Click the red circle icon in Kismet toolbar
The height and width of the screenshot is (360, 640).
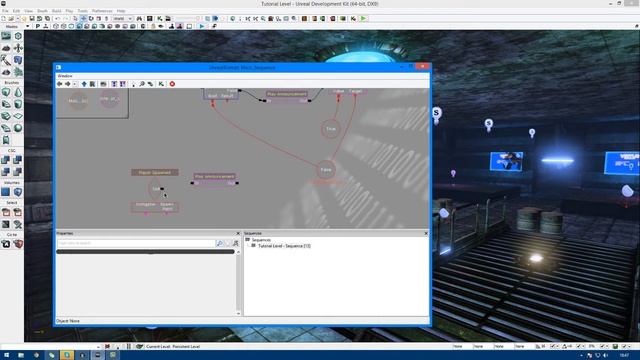tap(172, 84)
